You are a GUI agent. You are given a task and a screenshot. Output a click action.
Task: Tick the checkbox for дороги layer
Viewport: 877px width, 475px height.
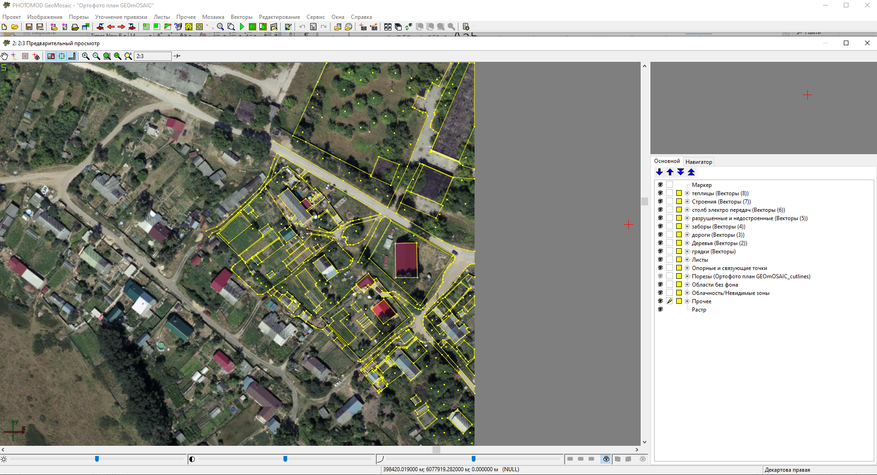click(x=669, y=235)
